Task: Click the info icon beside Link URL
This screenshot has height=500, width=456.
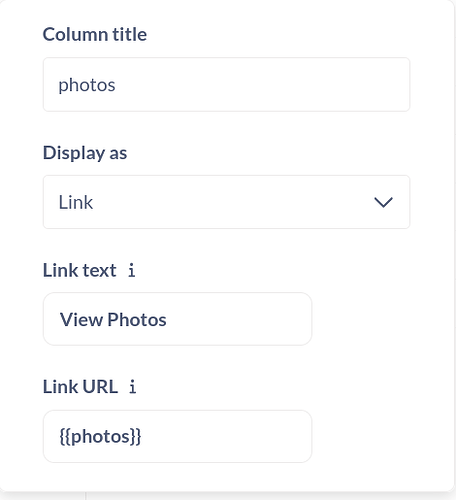Action: [133, 387]
